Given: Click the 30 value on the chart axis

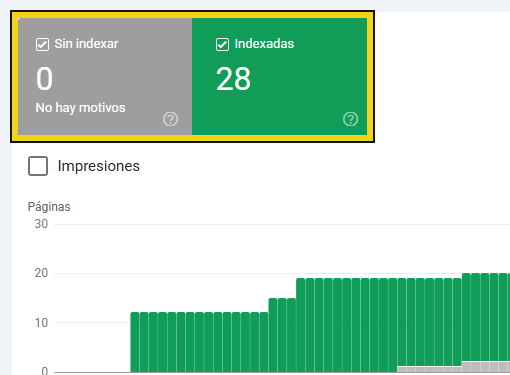Looking at the screenshot, I should pyautogui.click(x=41, y=224).
